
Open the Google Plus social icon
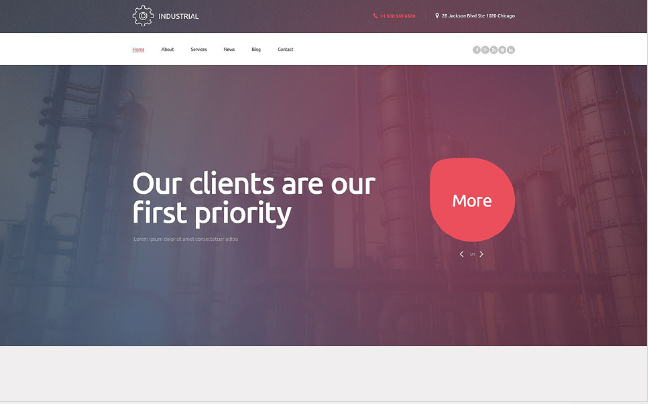point(485,50)
